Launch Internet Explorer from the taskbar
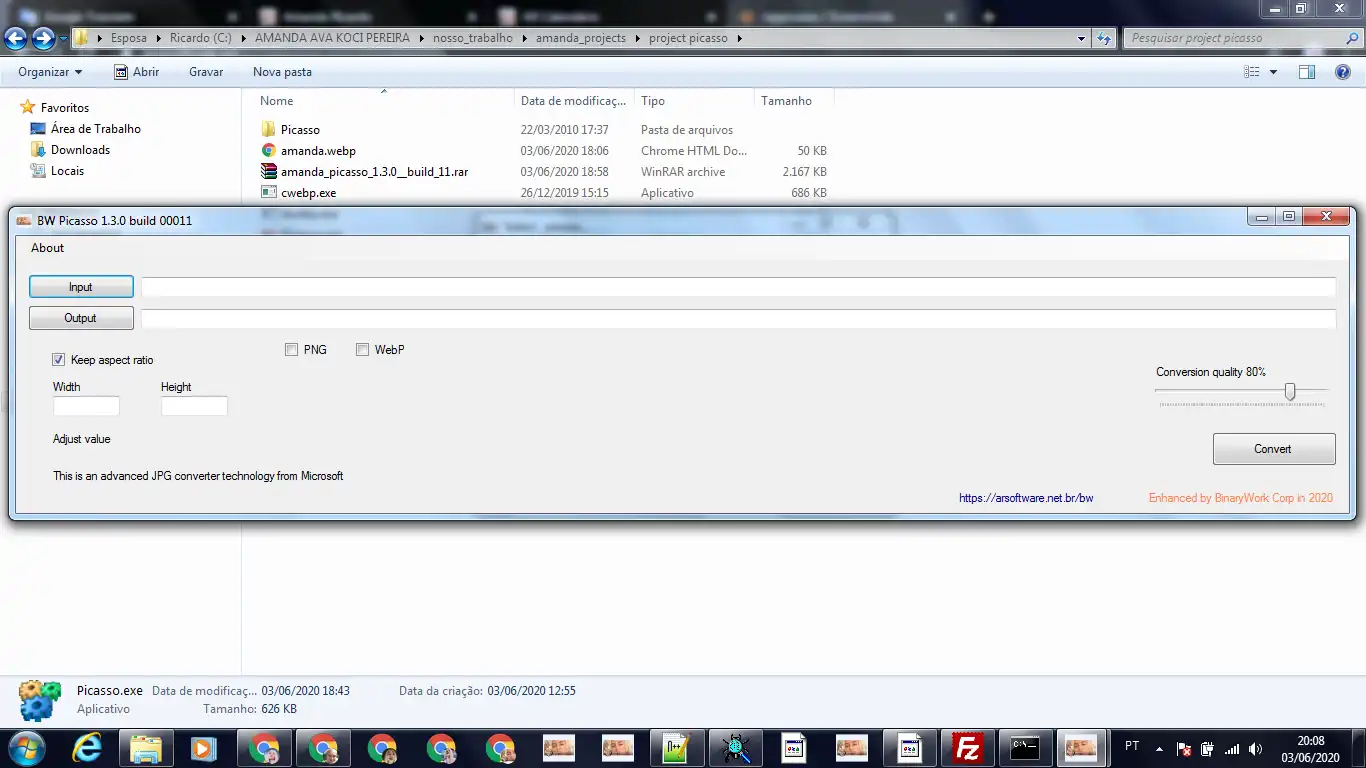 coord(88,747)
